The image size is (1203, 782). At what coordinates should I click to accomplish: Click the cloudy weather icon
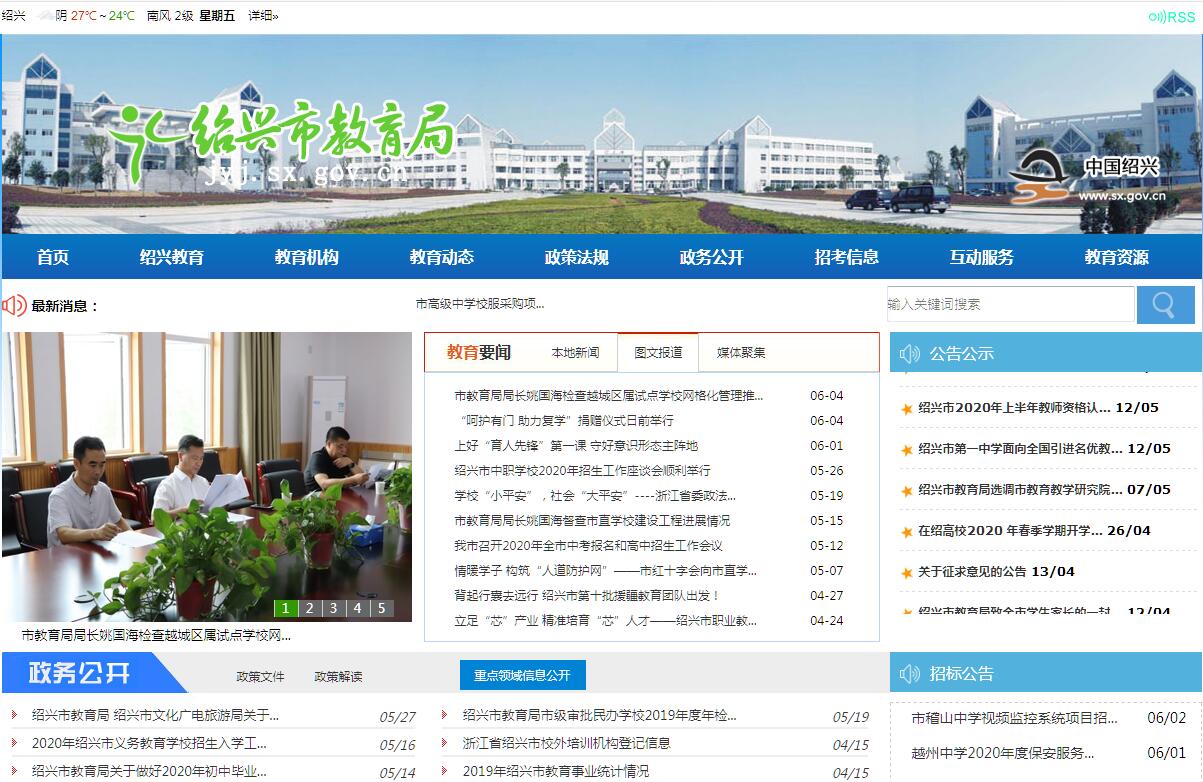[45, 16]
